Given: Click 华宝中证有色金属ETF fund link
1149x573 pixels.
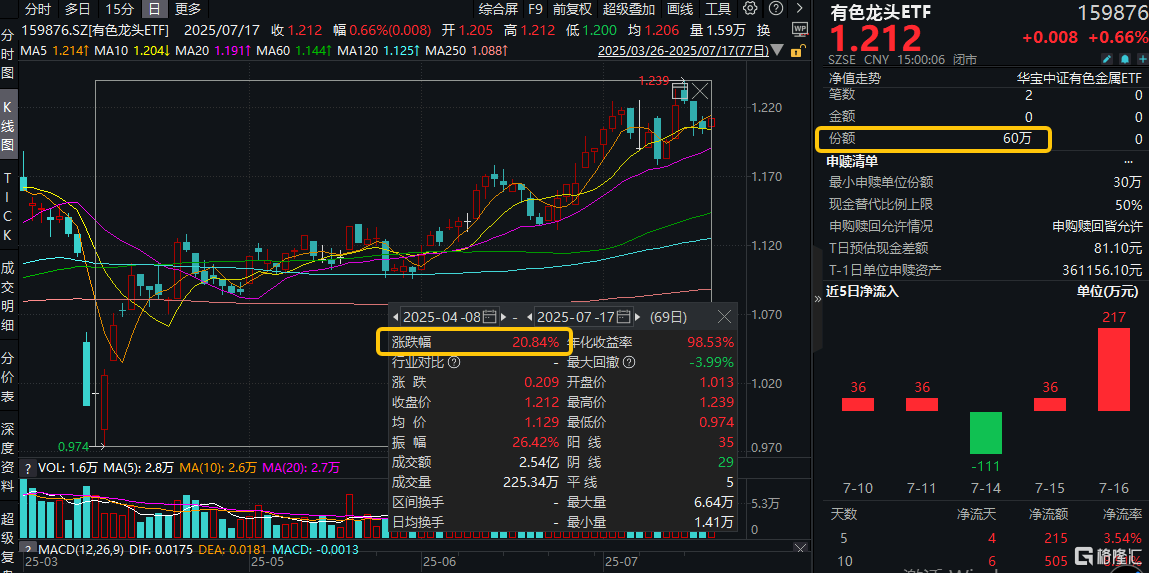Looking at the screenshot, I should click(1079, 78).
